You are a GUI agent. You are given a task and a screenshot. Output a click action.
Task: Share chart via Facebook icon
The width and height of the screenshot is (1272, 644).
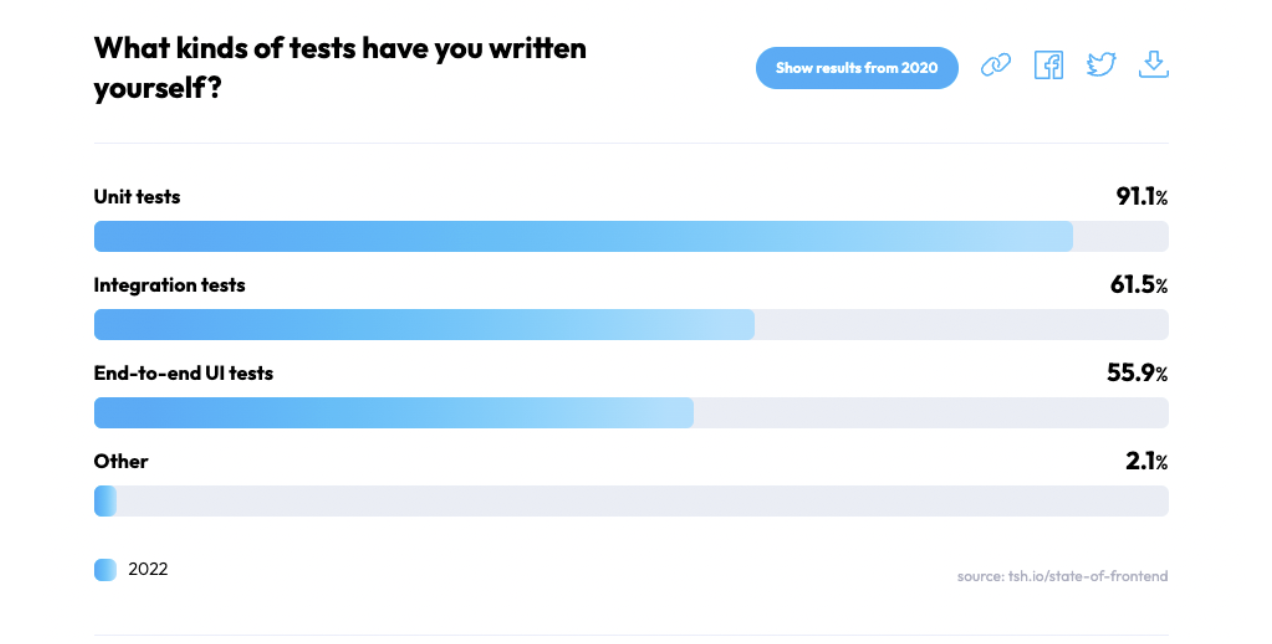click(1048, 66)
